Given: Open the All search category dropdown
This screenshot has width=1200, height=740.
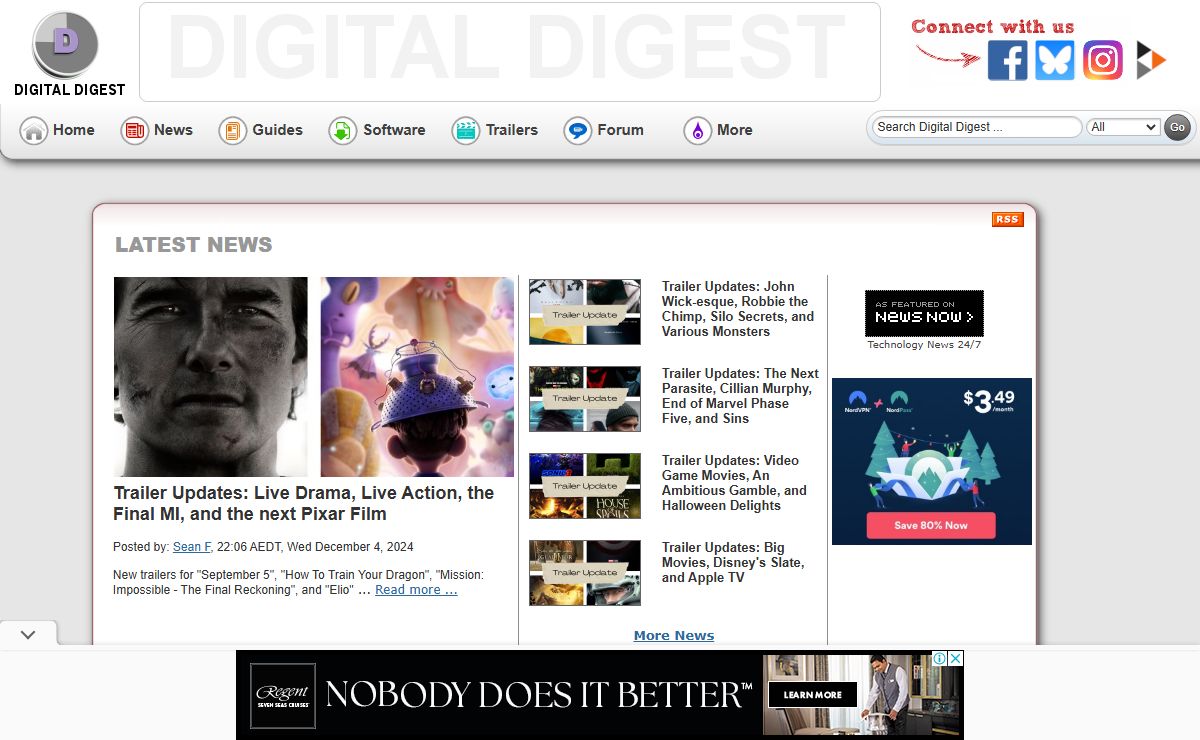Looking at the screenshot, I should (1123, 127).
